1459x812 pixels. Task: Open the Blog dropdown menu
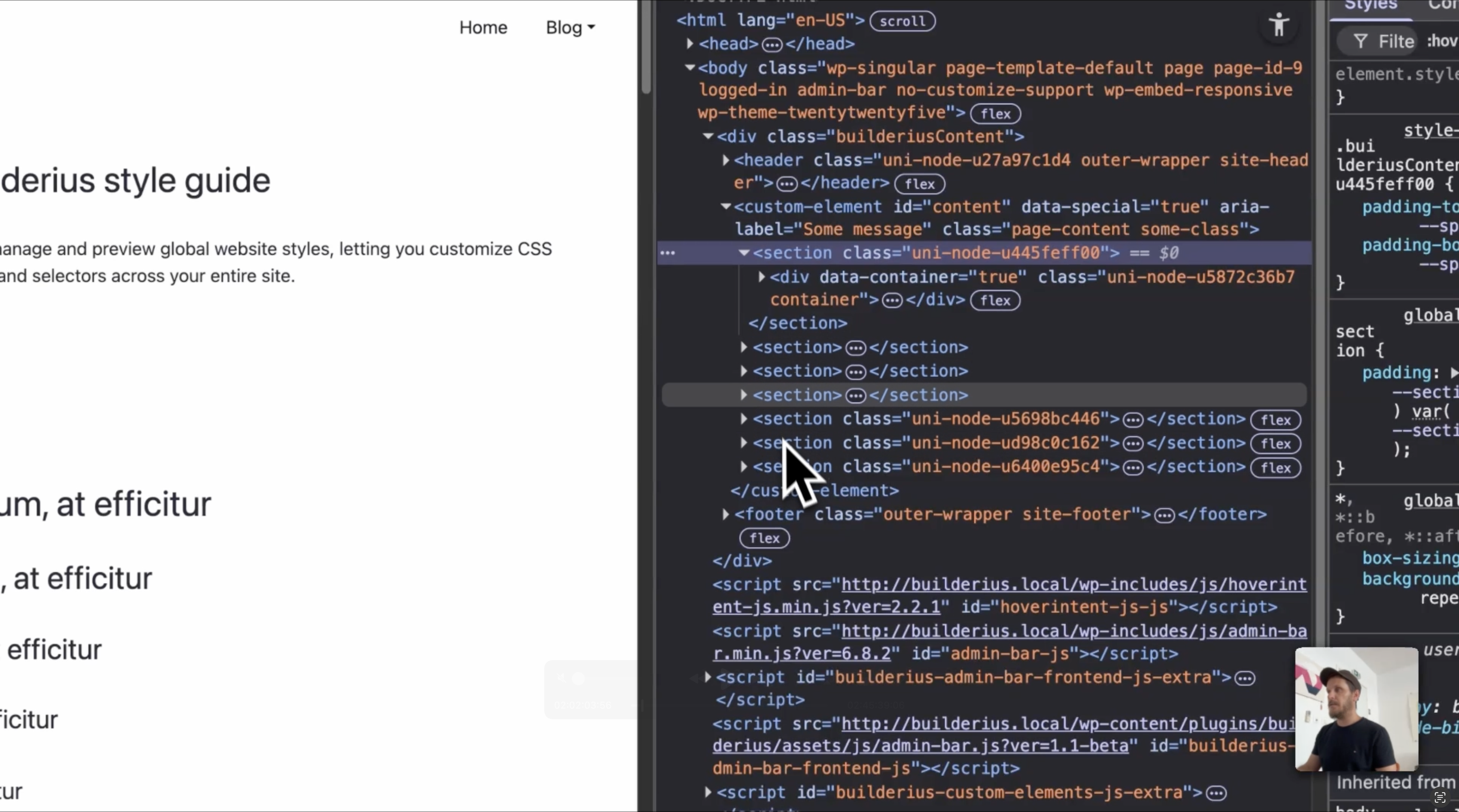[570, 27]
